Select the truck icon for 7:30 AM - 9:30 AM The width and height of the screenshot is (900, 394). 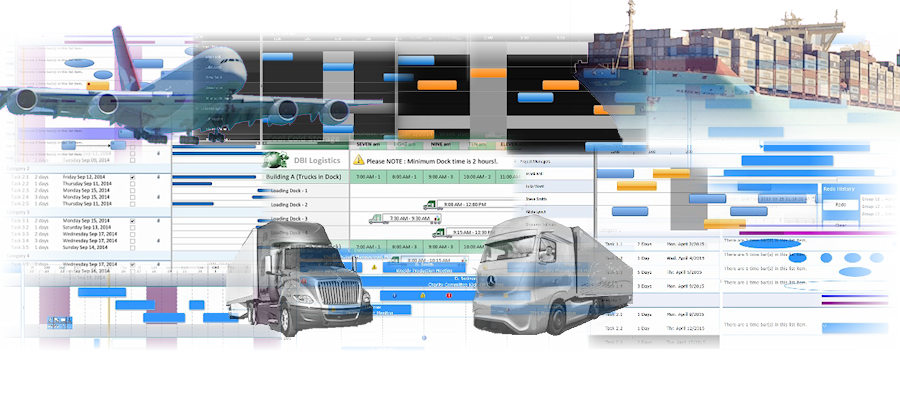377,219
